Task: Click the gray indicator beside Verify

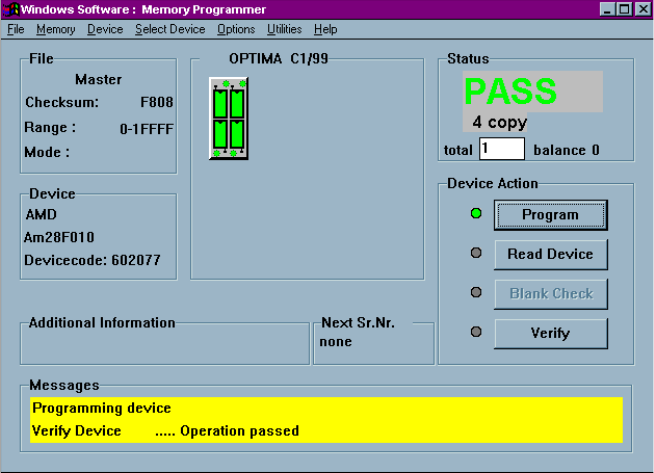Action: (476, 332)
